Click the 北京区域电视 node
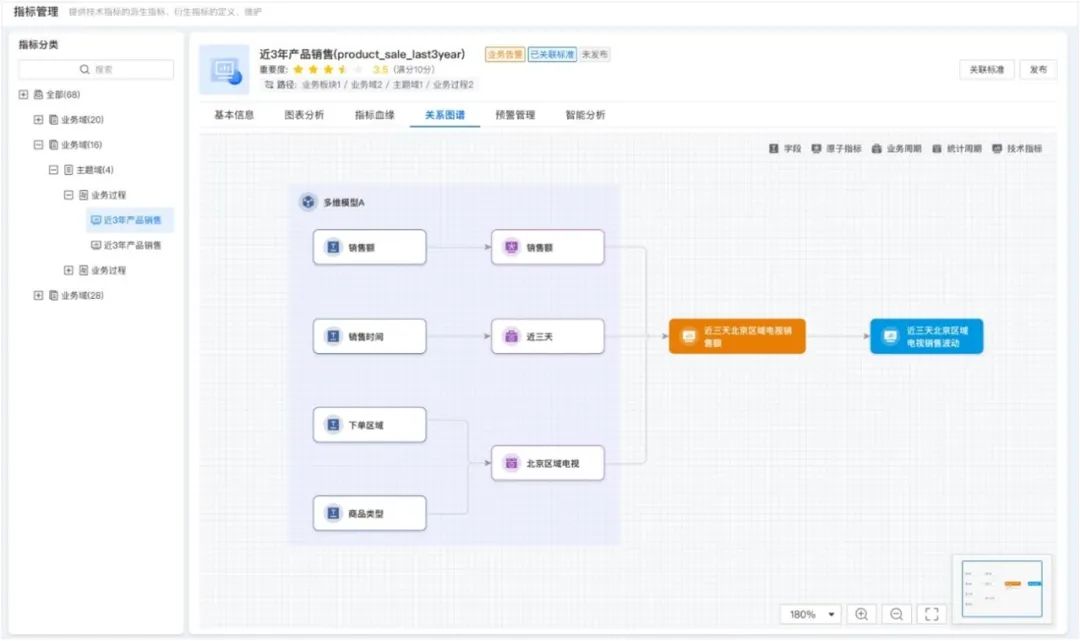Image resolution: width=1080 pixels, height=641 pixels. [548, 463]
